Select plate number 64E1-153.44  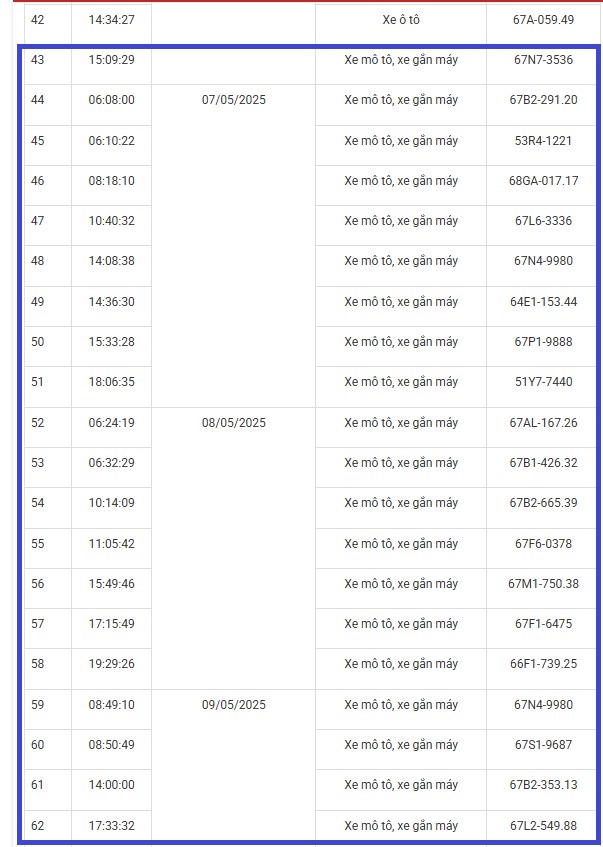[x=543, y=302]
